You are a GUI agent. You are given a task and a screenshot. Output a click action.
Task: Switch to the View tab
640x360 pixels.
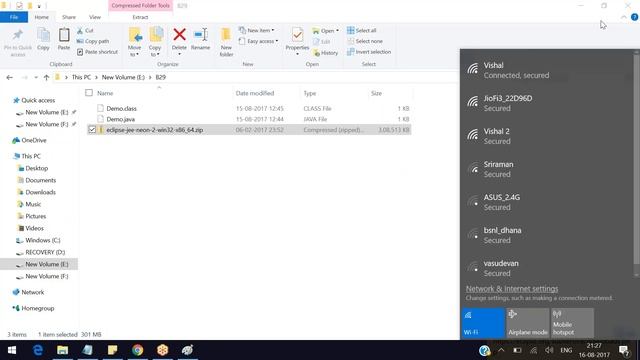click(95, 17)
